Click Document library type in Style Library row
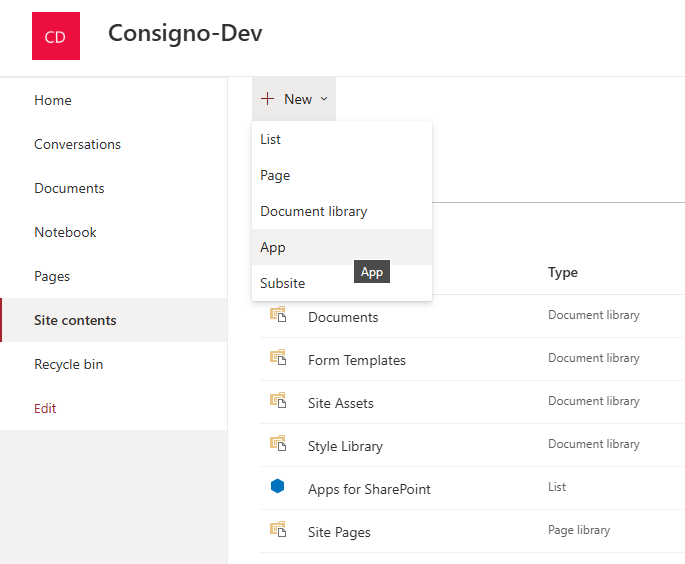This screenshot has height=564, width=685. coord(594,444)
